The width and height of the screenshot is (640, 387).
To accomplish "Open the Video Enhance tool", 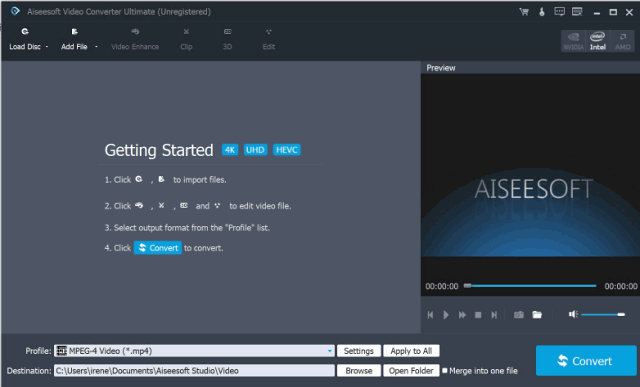I will 135,39.
